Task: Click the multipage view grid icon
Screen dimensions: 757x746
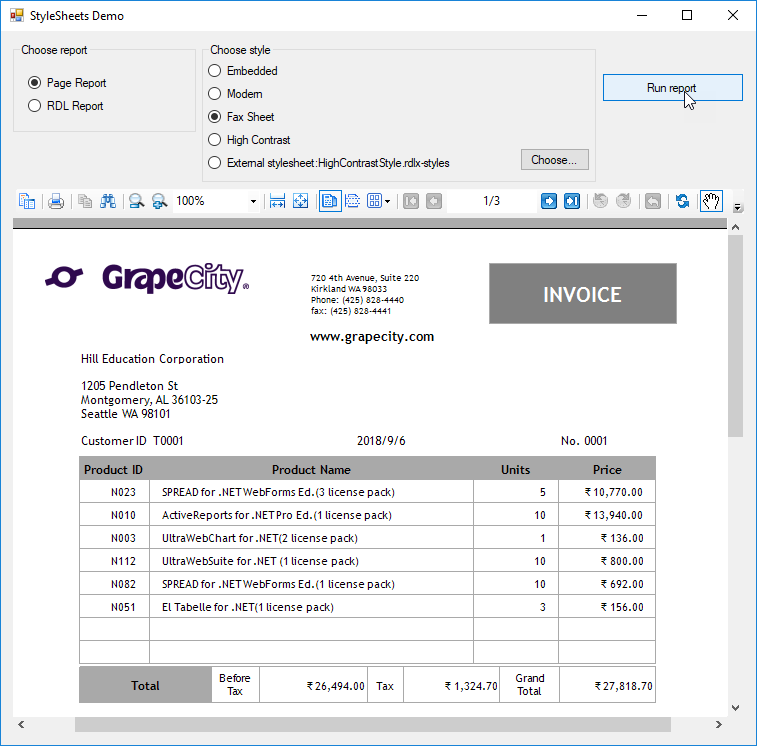Action: (375, 201)
